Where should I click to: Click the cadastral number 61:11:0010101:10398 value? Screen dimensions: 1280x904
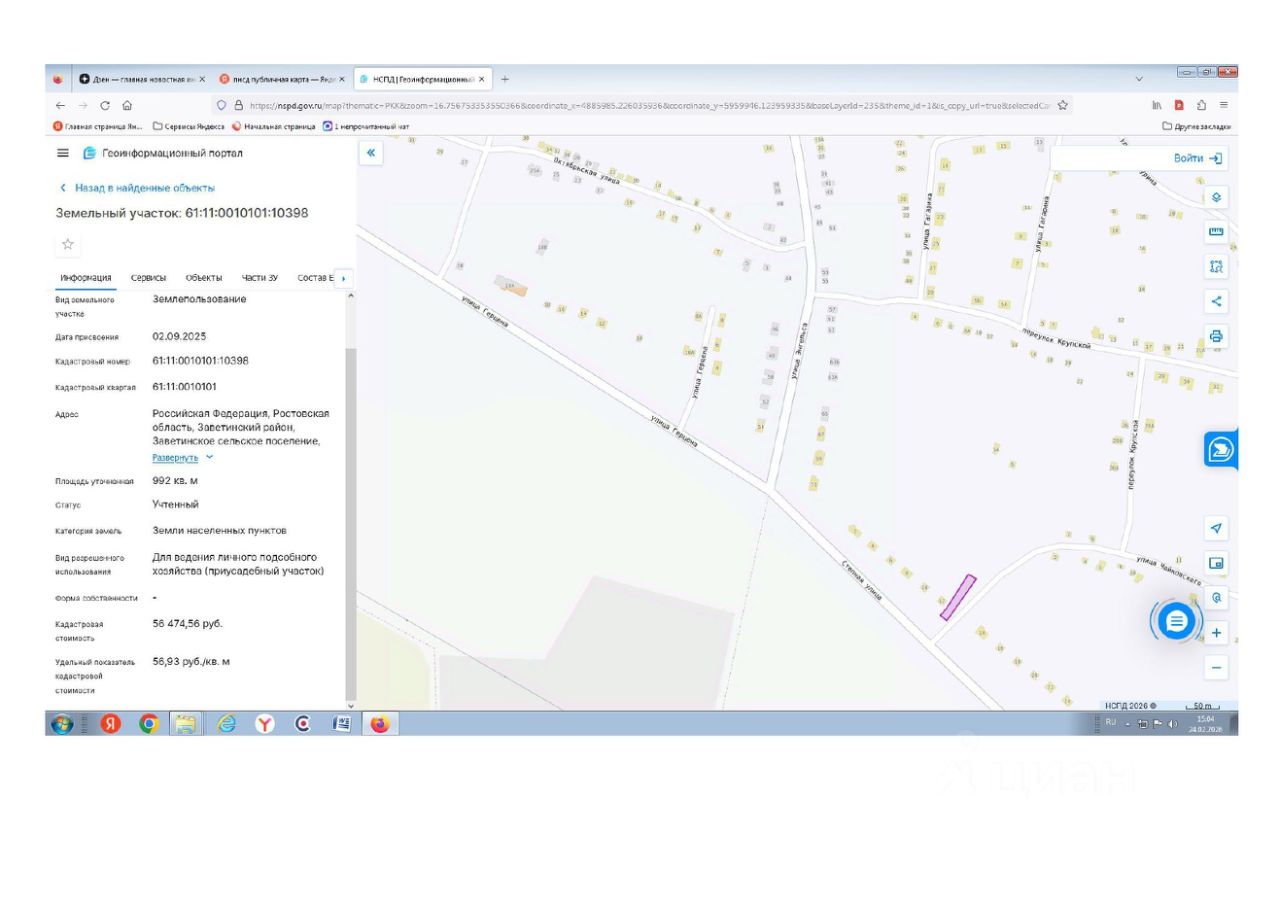click(200, 360)
